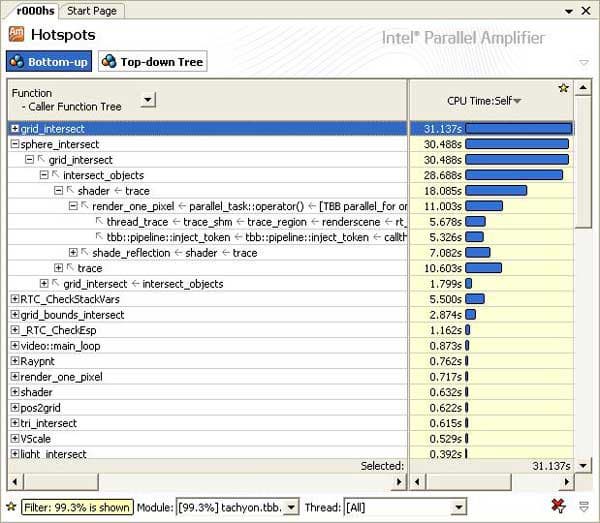This screenshot has height=523, width=600.
Task: Close the r000hs document tab
Action: 585,11
